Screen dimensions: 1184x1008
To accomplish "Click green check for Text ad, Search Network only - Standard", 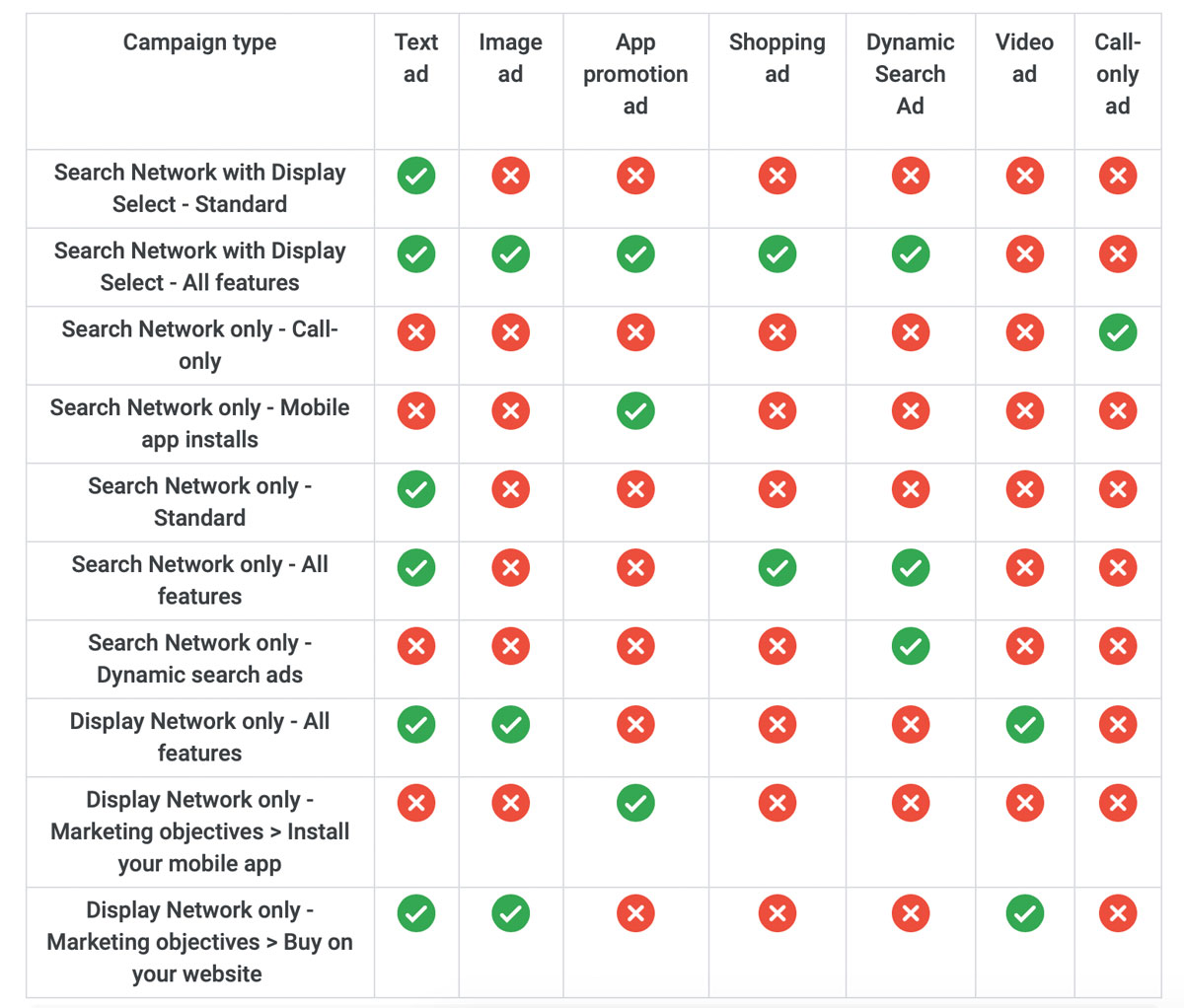I will pos(416,489).
